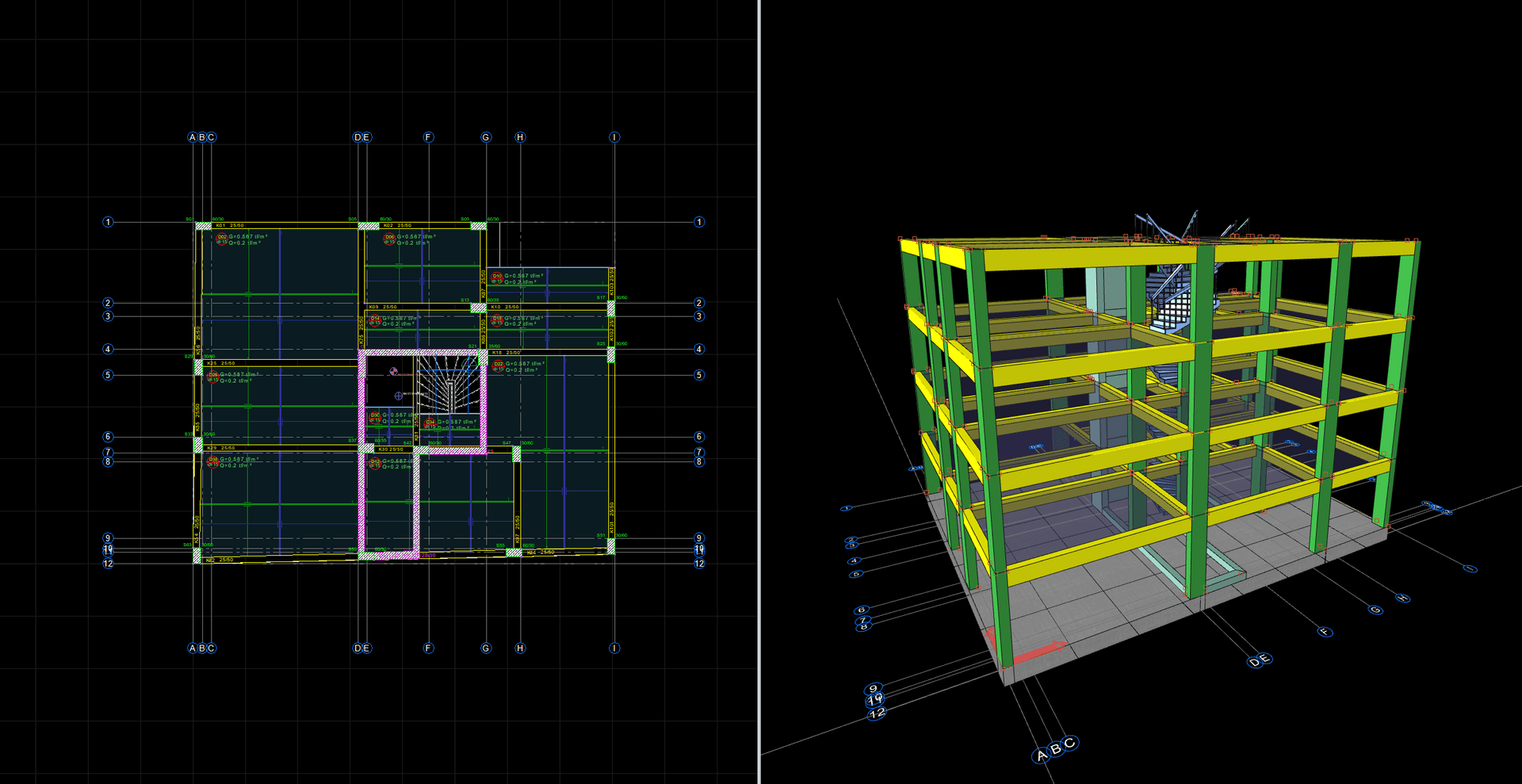
Task: Click the magenta mass center symbol in stairwell
Action: 393,371
